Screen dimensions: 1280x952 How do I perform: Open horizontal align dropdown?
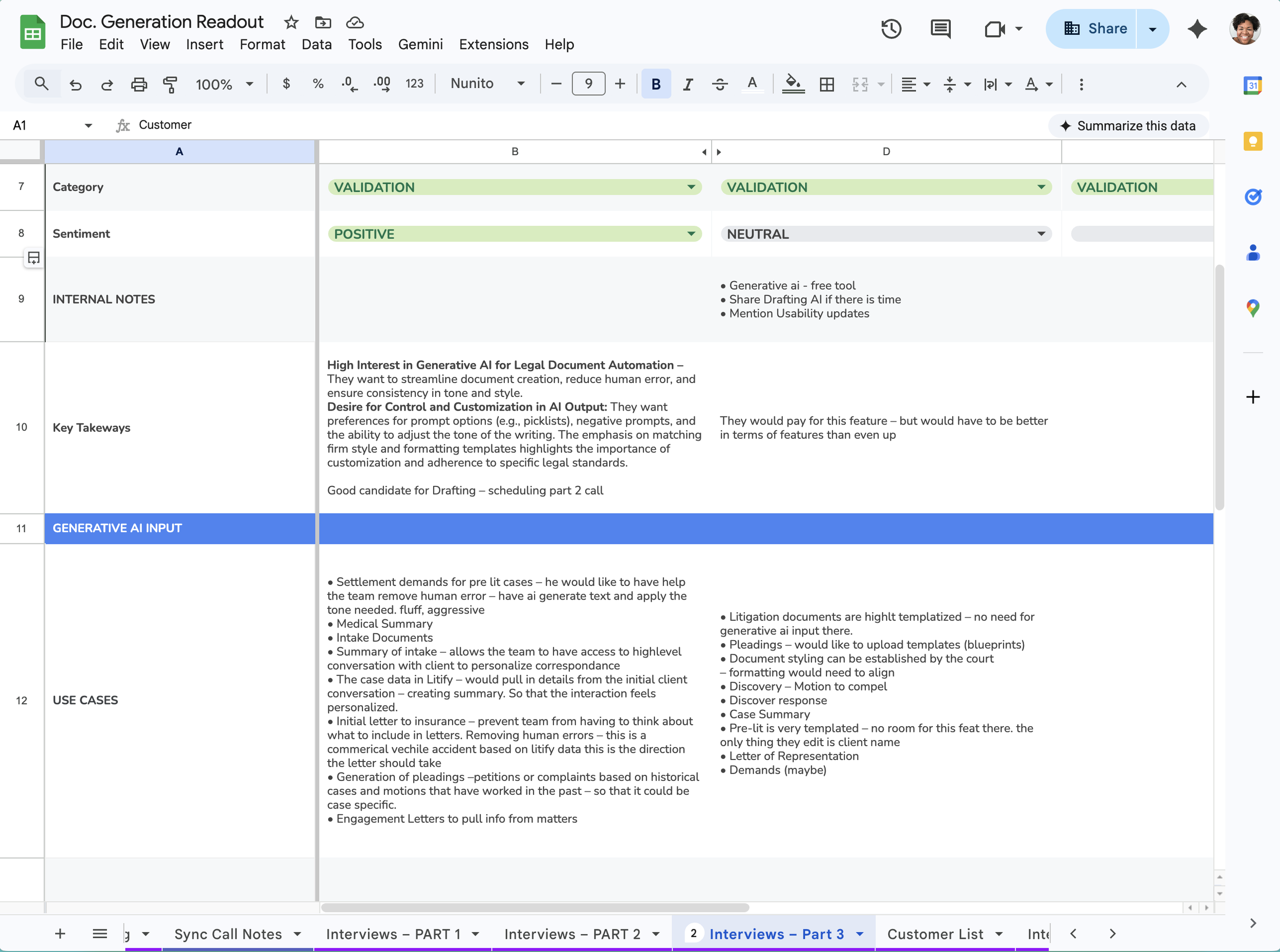(915, 84)
